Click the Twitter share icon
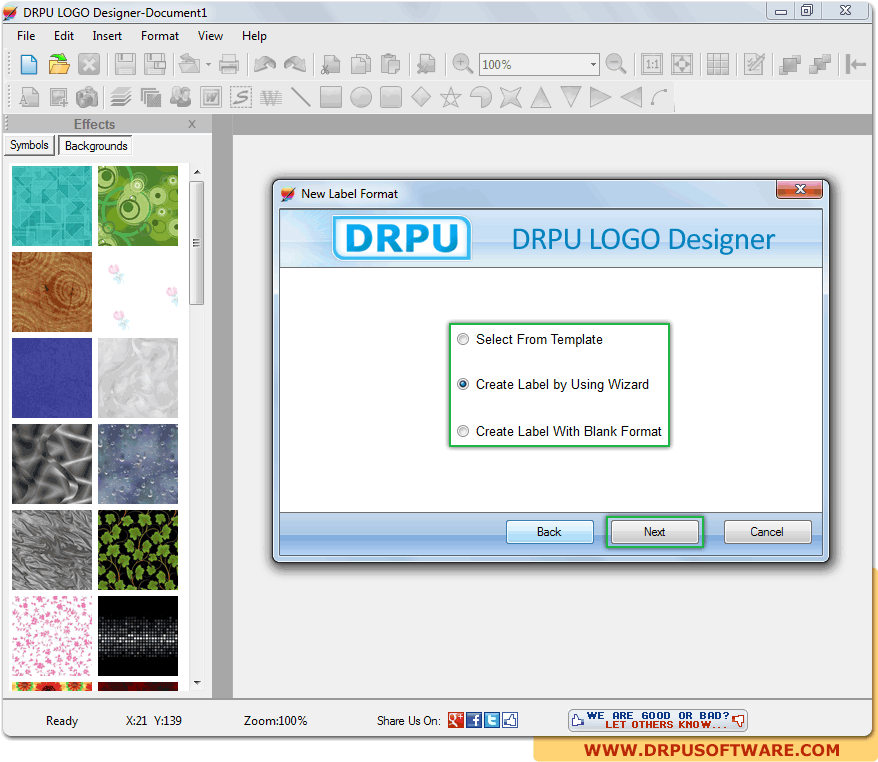 (x=492, y=720)
